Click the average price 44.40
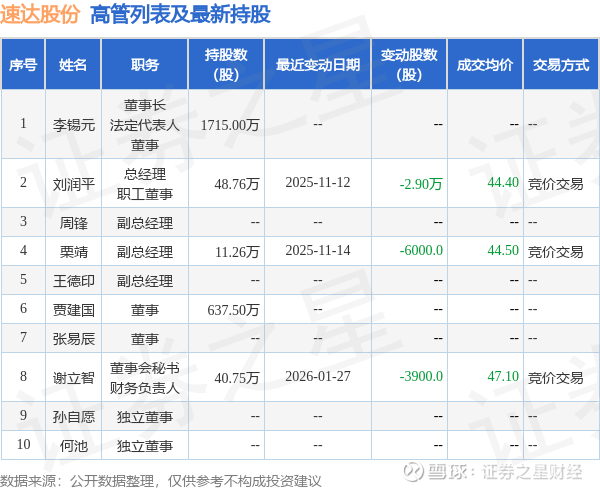This screenshot has width=600, height=490. coord(503,182)
